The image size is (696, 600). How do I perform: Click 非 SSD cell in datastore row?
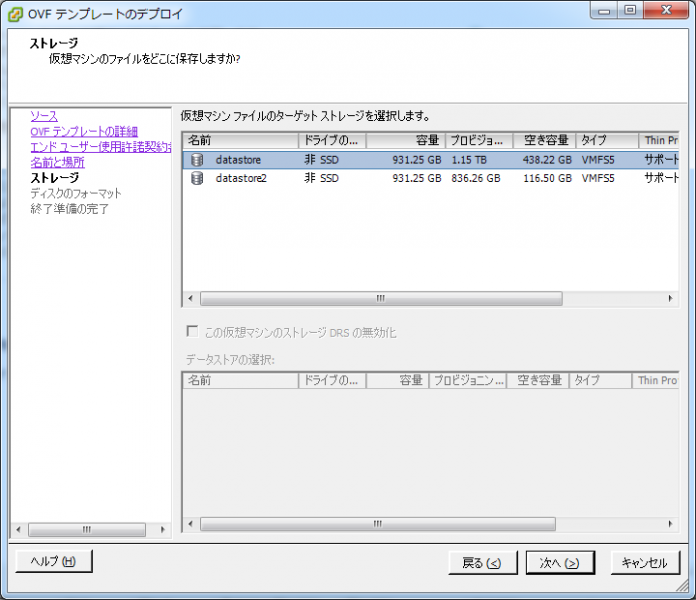pyautogui.click(x=321, y=160)
